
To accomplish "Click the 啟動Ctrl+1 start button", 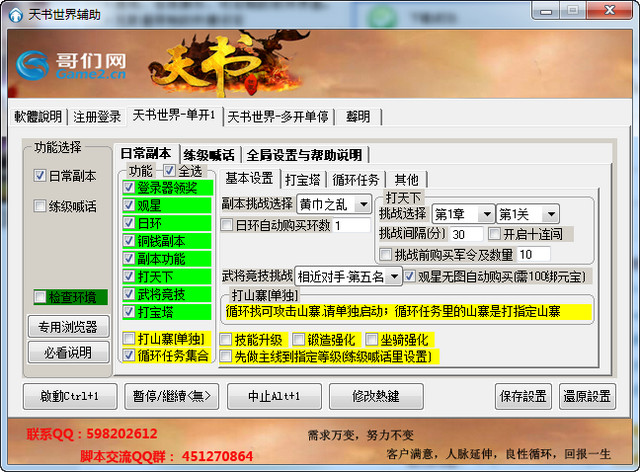I will click(65, 396).
